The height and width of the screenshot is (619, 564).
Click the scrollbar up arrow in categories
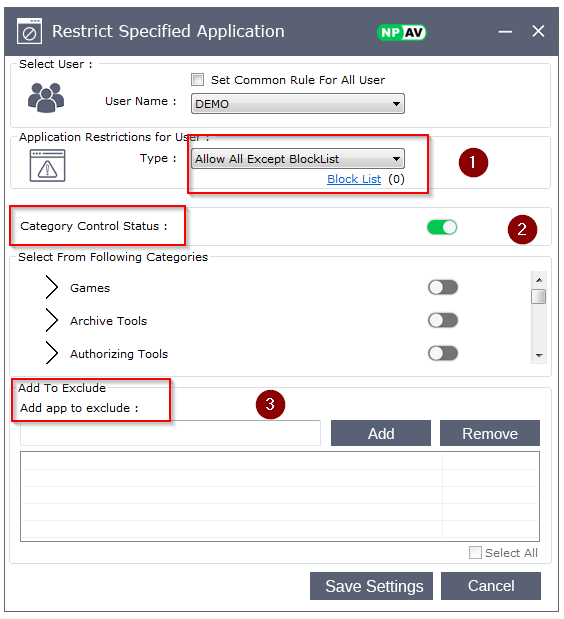click(x=539, y=280)
